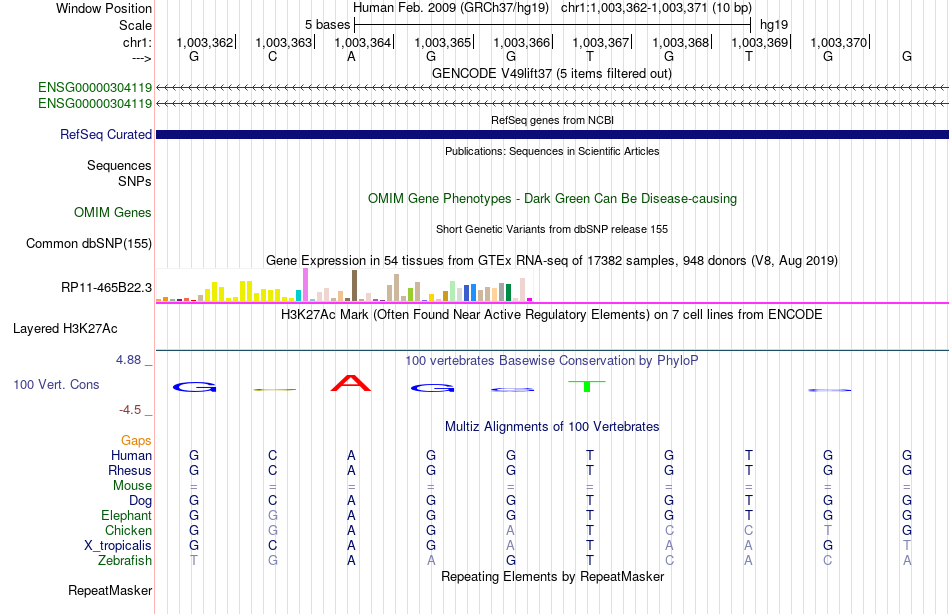
Task: Click the SNPs track label
Action: click(x=135, y=181)
